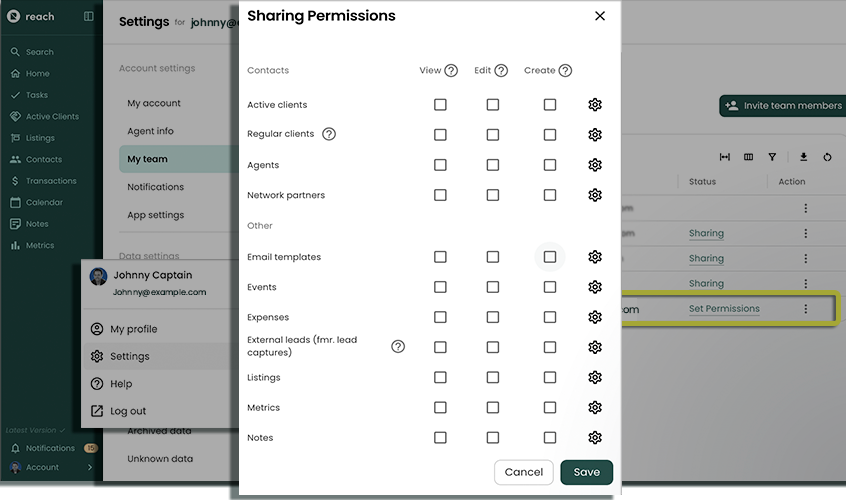Choose Log out from profile menu

point(128,411)
